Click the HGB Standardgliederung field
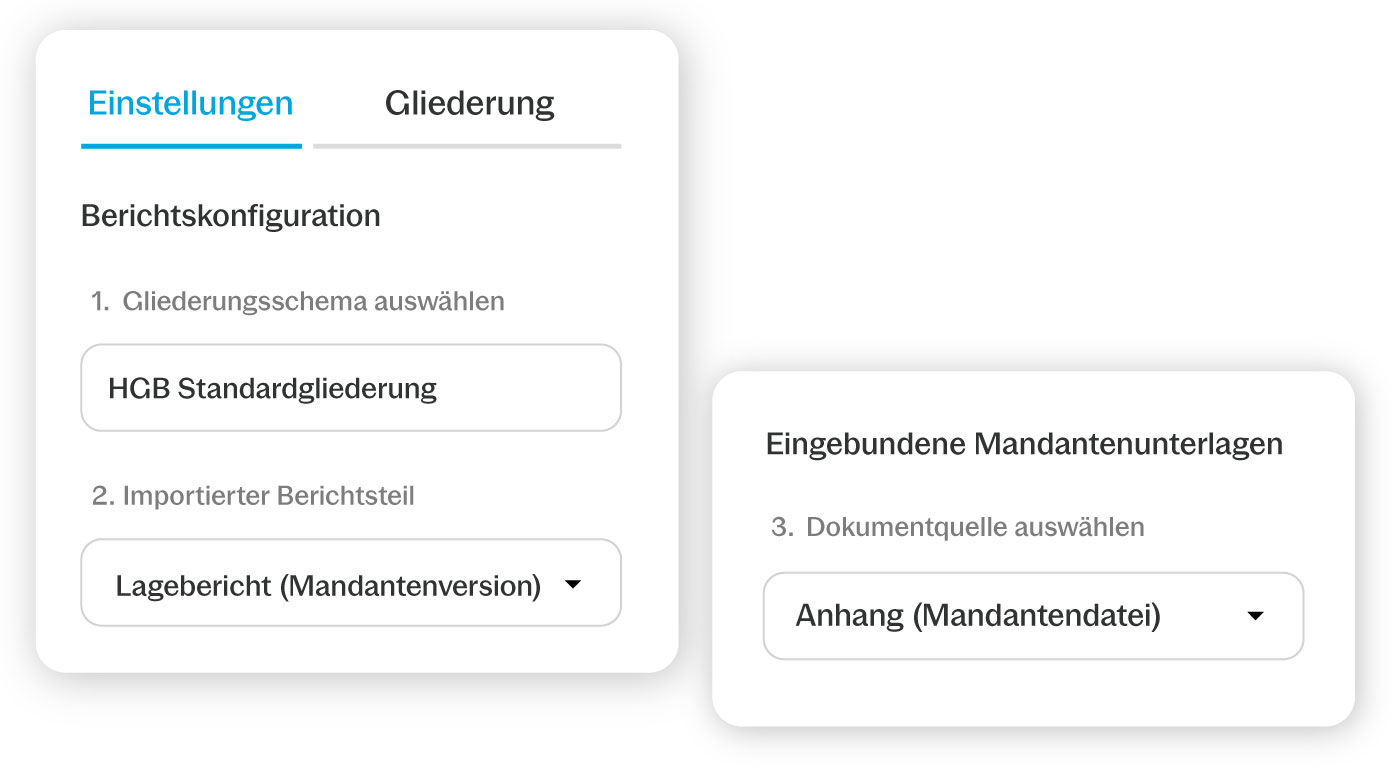The image size is (1392, 784). [x=350, y=388]
